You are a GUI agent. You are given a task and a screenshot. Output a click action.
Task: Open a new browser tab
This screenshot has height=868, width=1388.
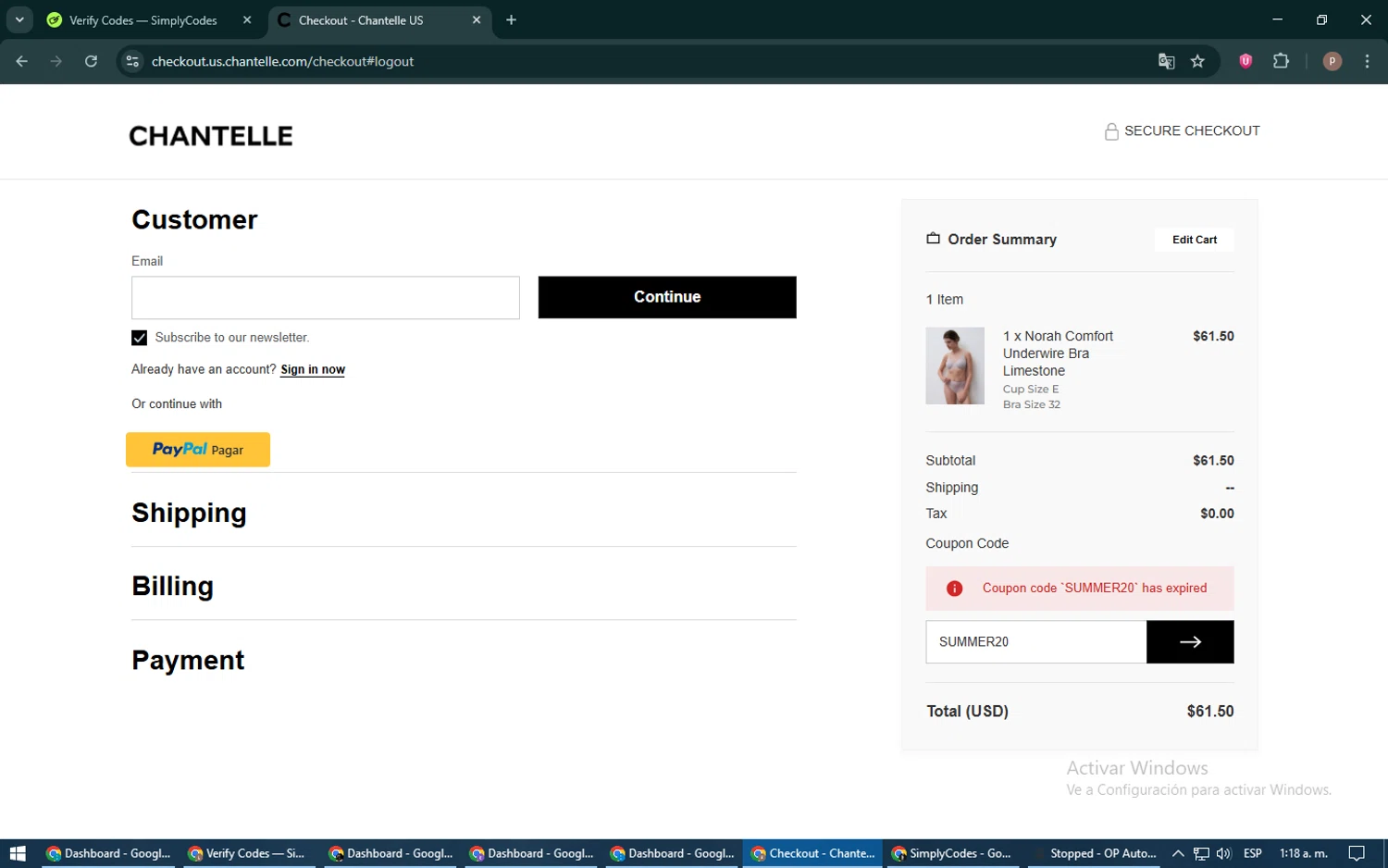511,19
